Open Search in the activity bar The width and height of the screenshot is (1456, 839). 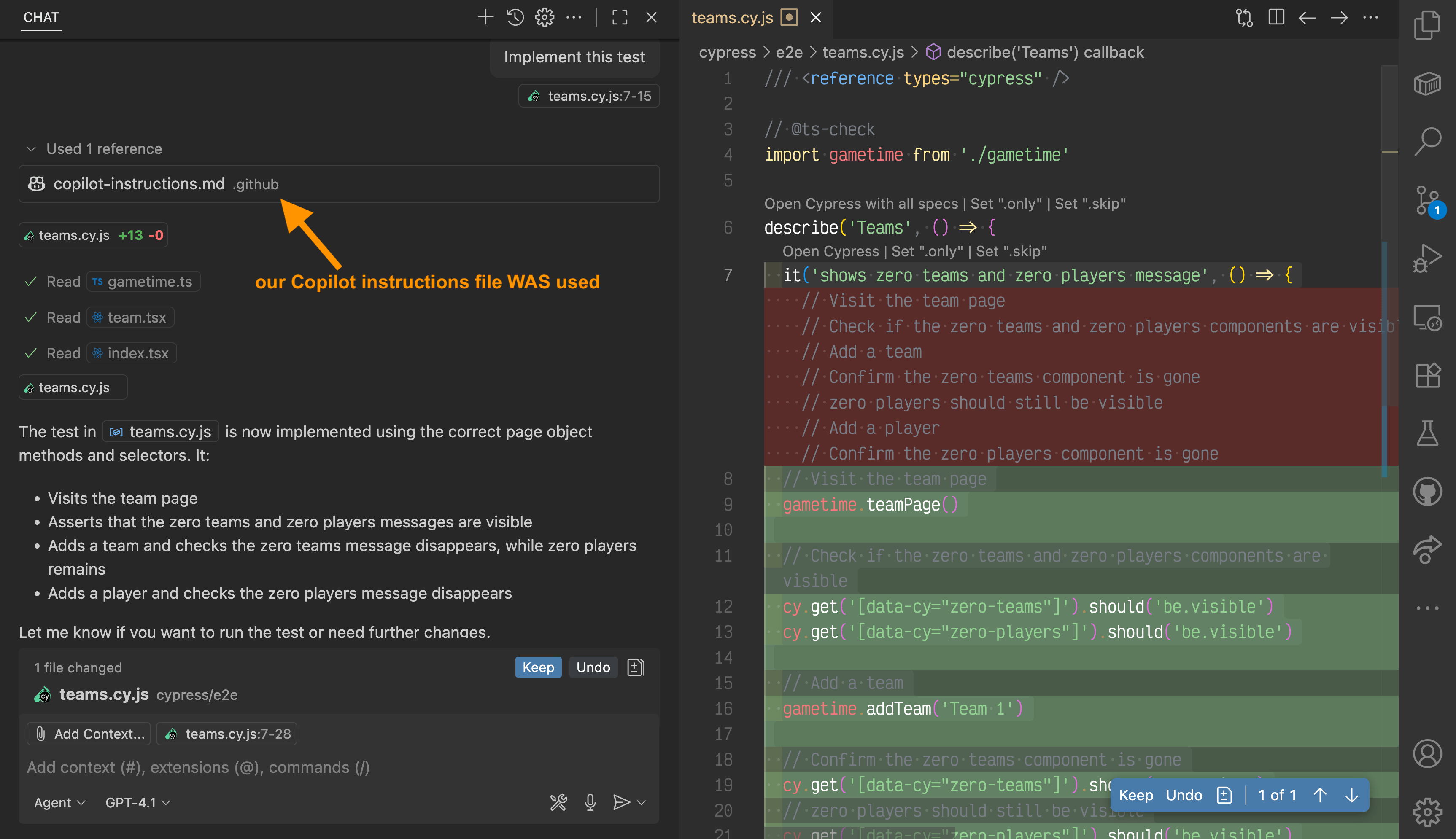(1427, 142)
